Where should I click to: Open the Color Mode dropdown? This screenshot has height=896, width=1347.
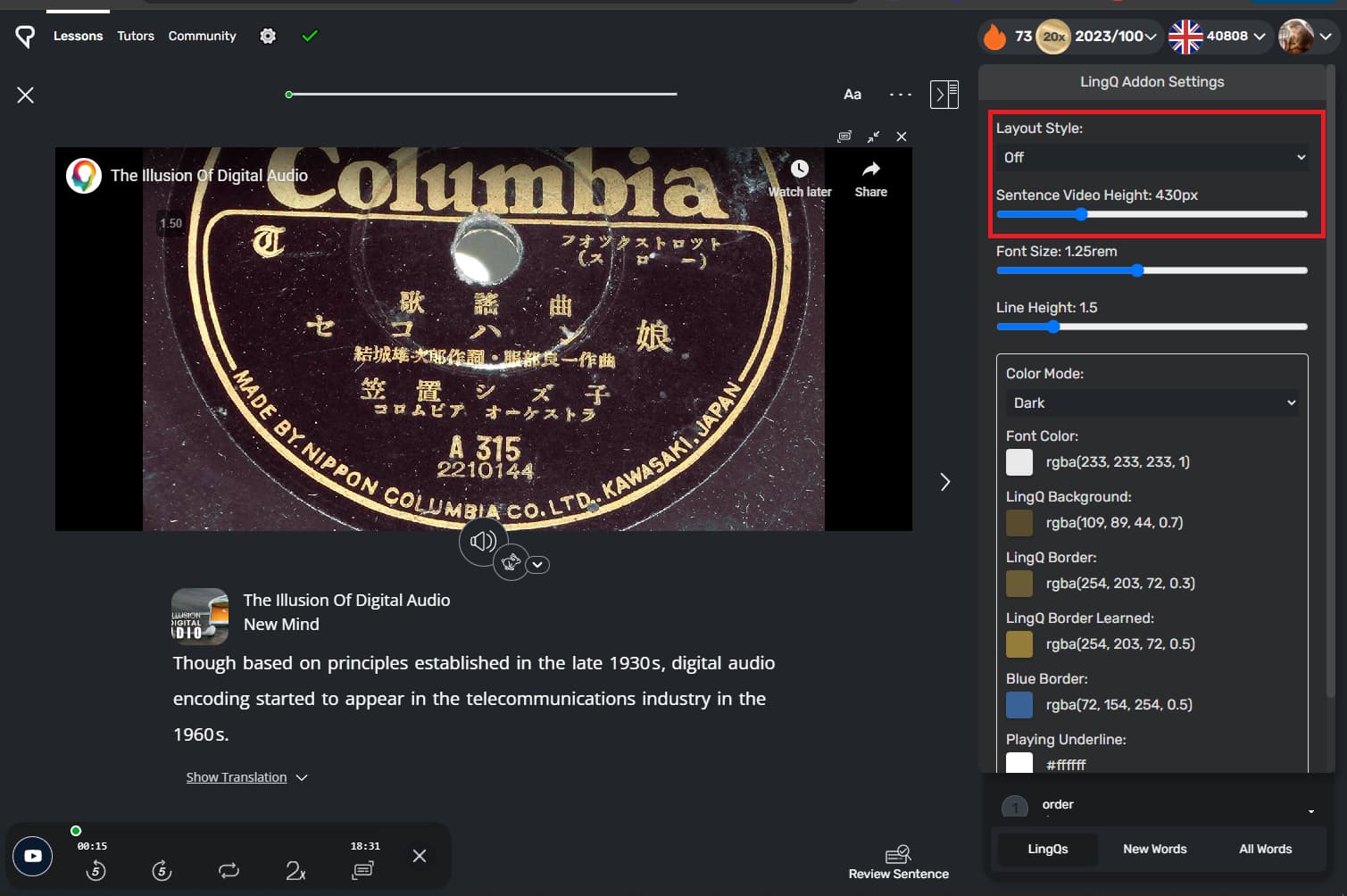point(1152,402)
